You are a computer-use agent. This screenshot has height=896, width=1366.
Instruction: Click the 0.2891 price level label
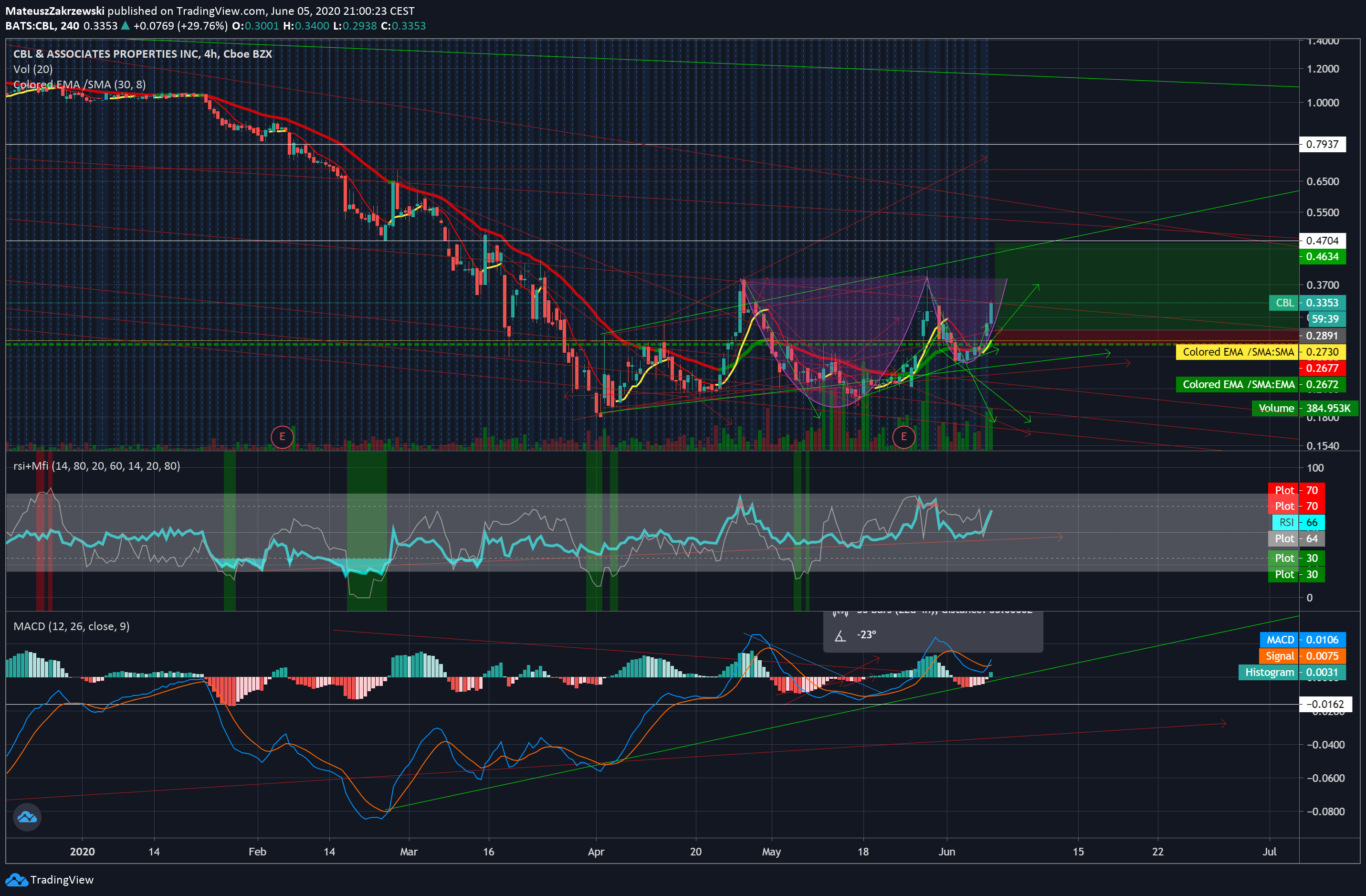[1323, 336]
